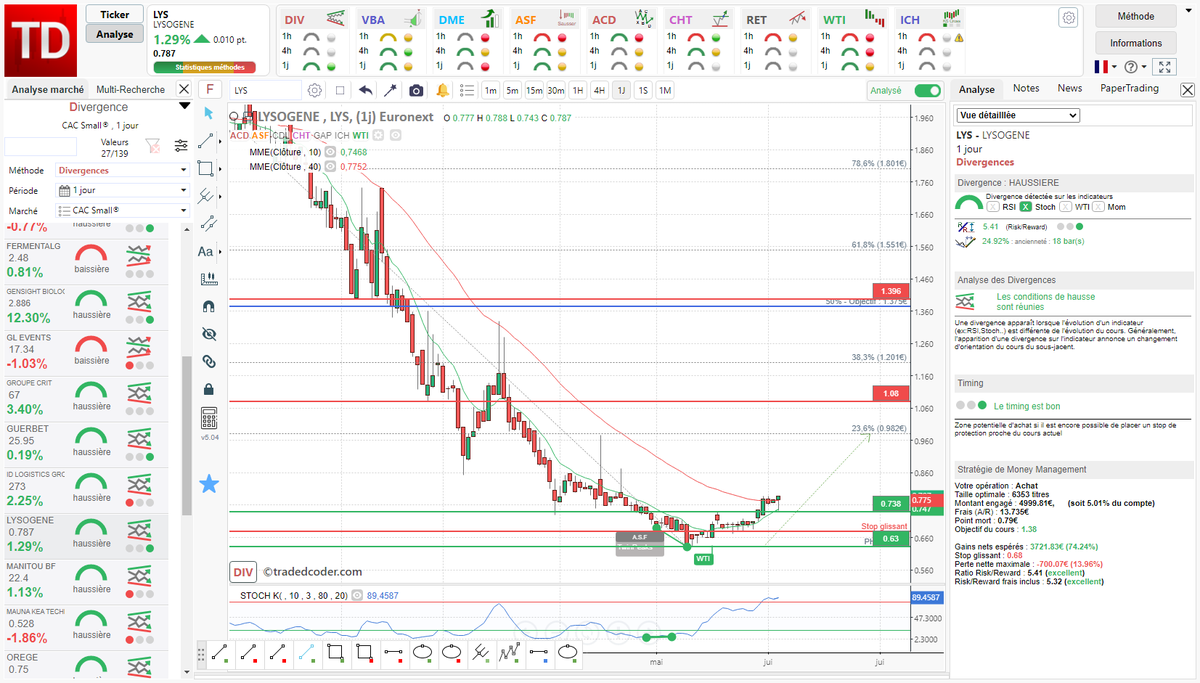Click the Méthode button top right
Screen dimensions: 1200x683
[x=1136, y=16]
